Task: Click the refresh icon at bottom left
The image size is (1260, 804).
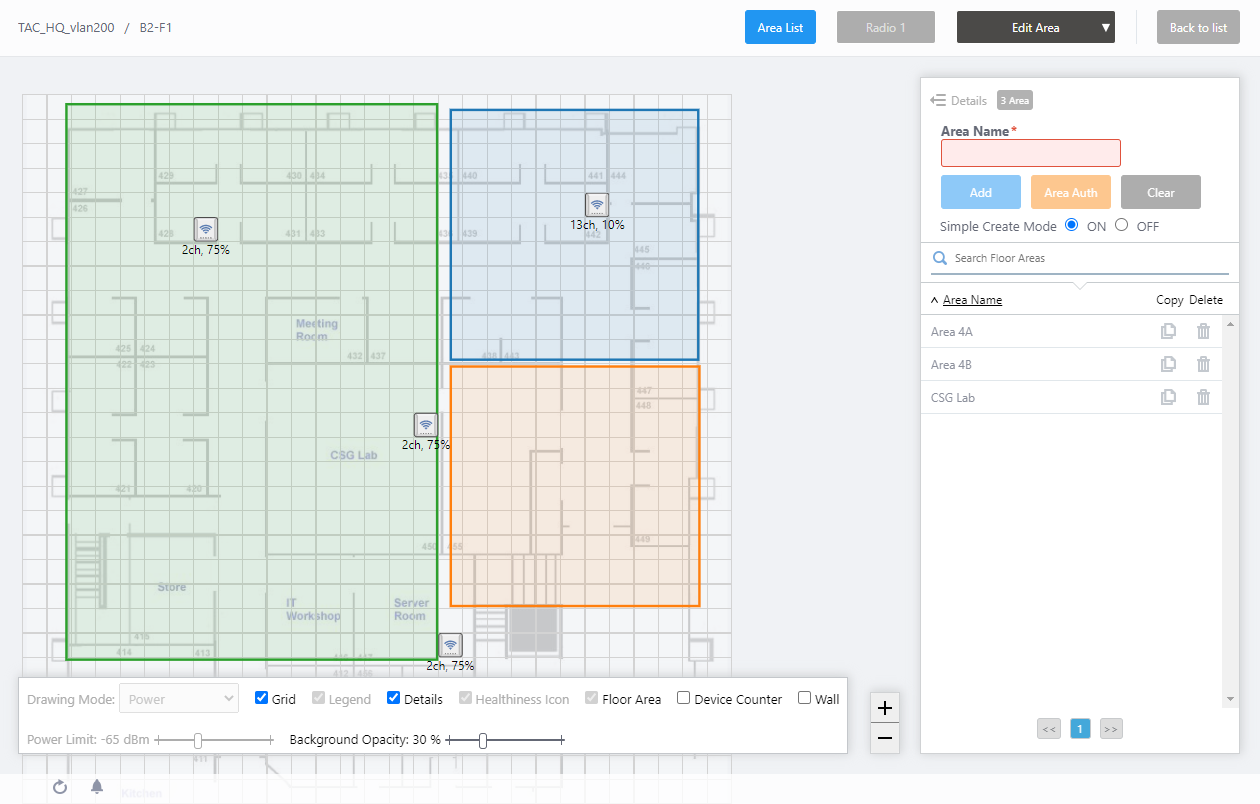Action: (x=60, y=787)
